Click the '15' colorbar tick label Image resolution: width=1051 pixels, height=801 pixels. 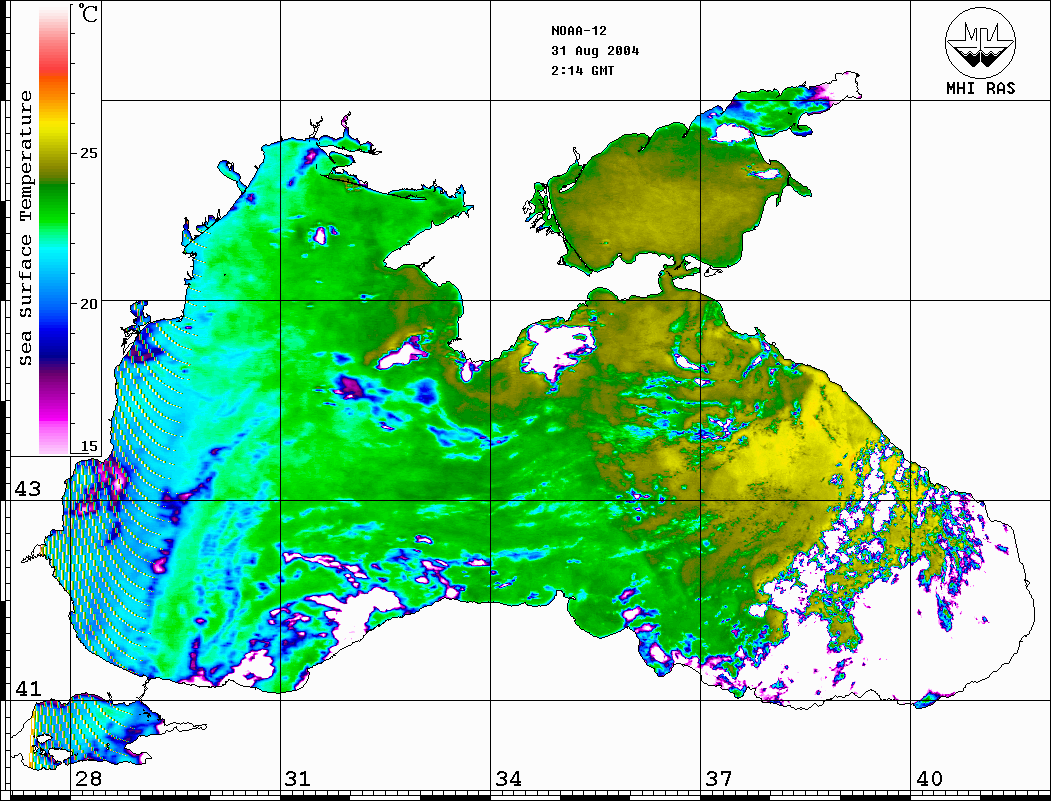[x=88, y=446]
